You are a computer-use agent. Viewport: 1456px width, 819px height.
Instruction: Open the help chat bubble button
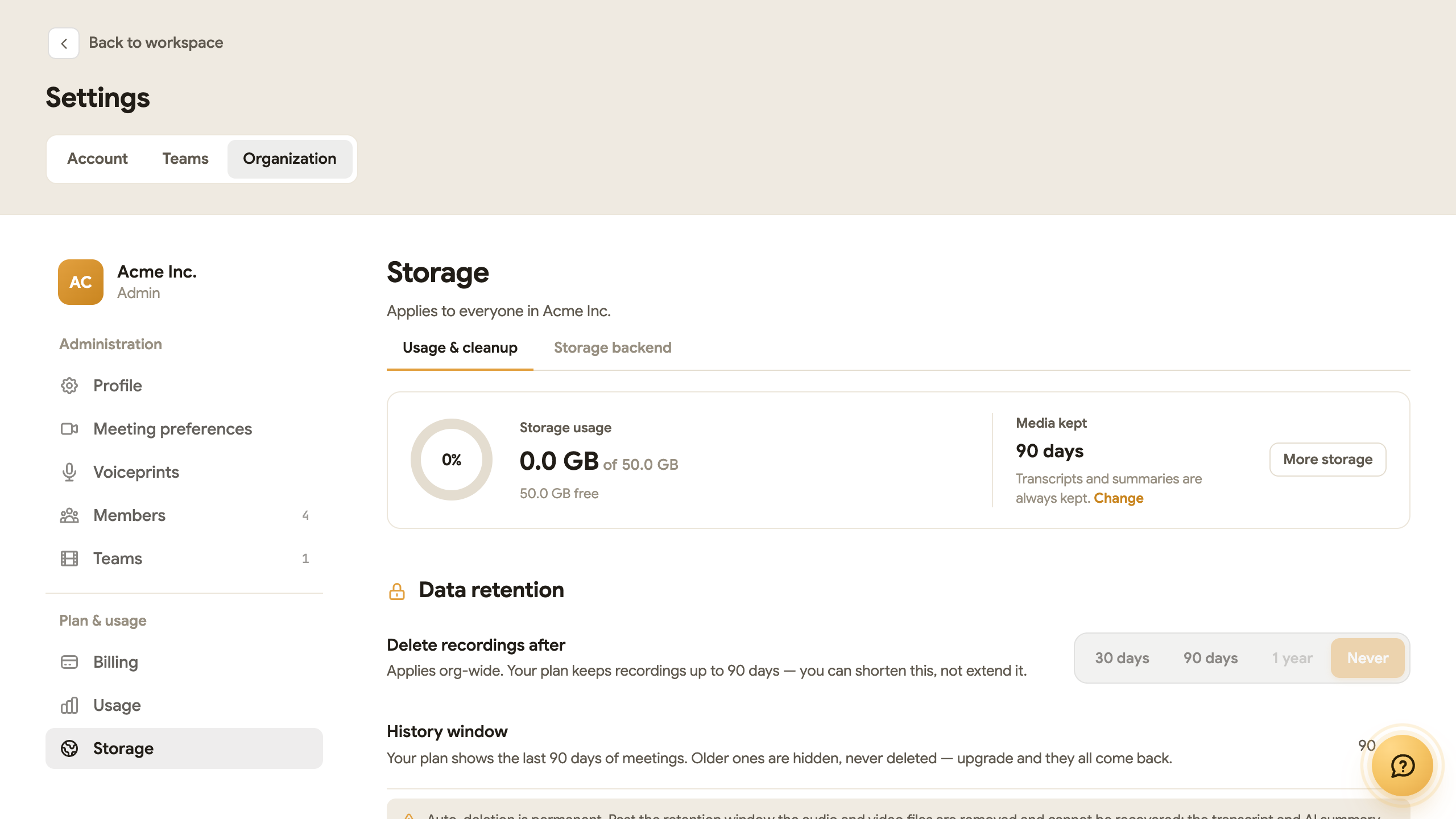1403,766
